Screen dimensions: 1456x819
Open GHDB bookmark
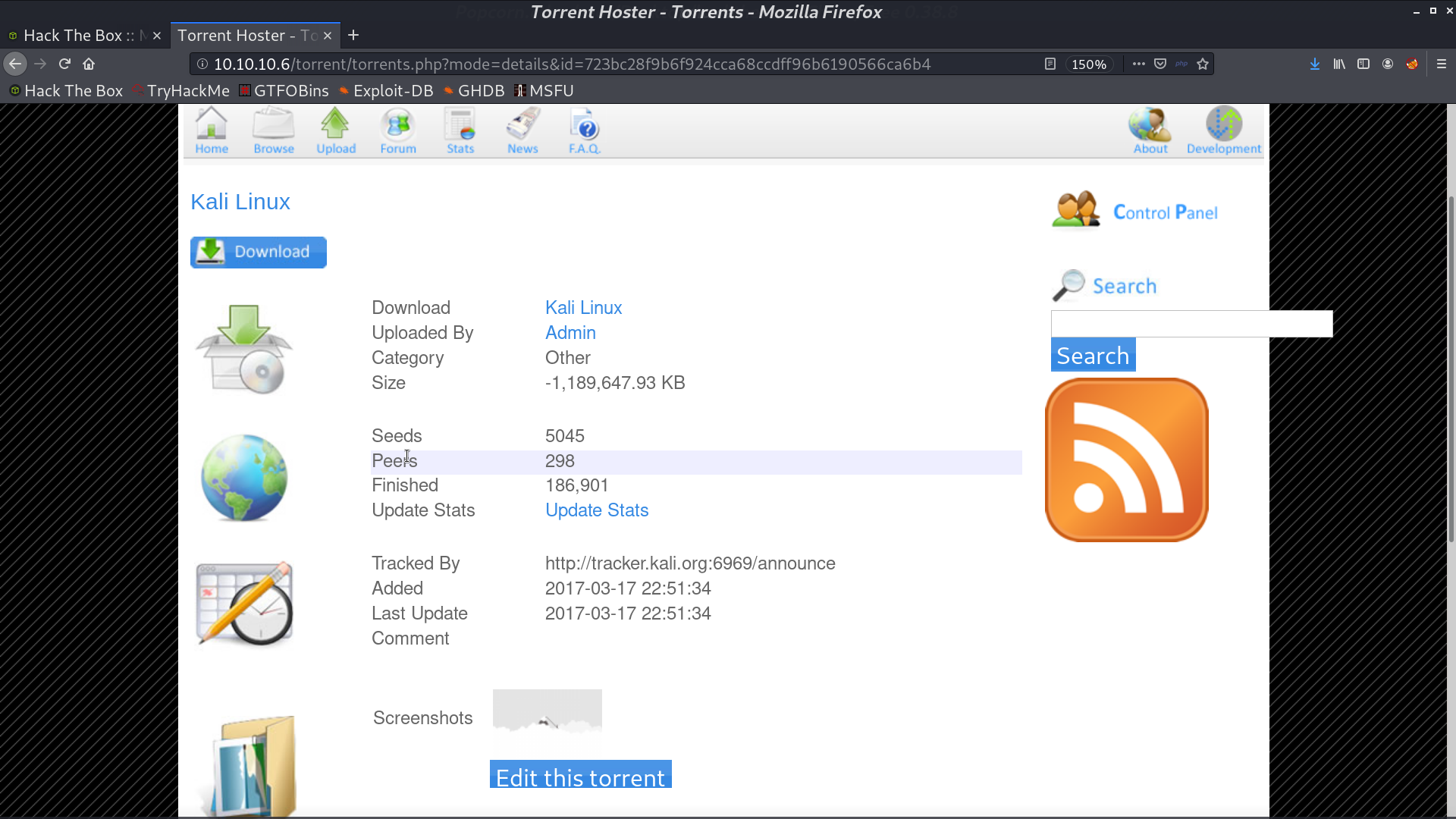pos(474,91)
